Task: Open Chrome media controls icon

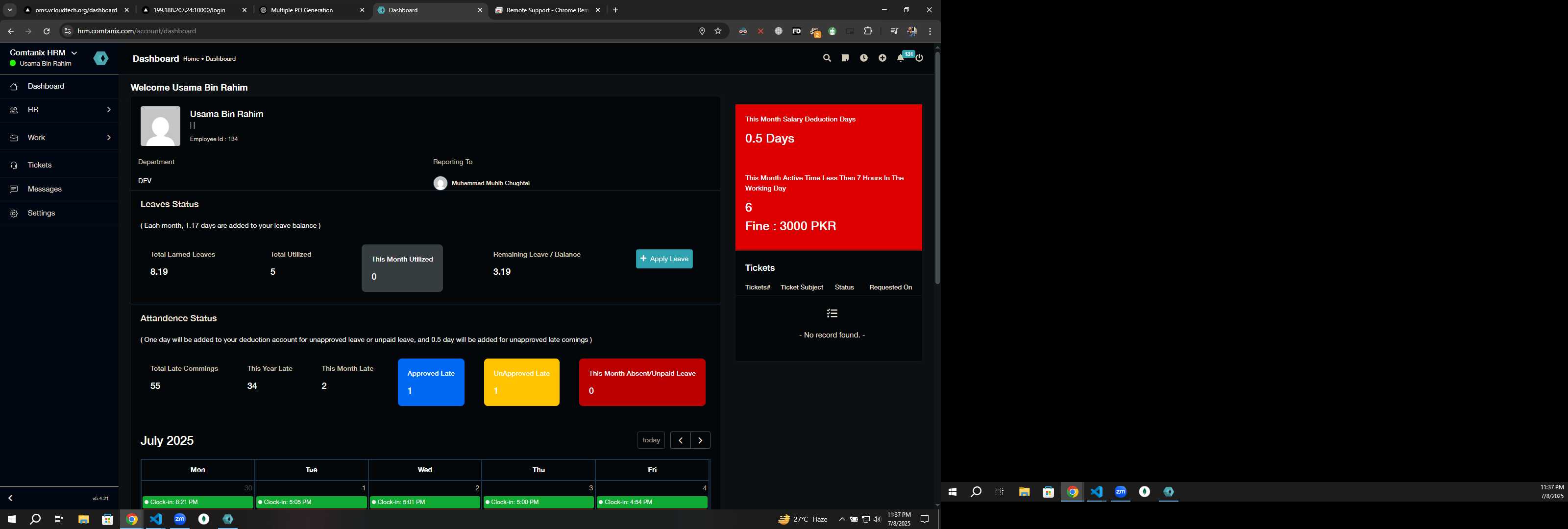Action: (894, 31)
